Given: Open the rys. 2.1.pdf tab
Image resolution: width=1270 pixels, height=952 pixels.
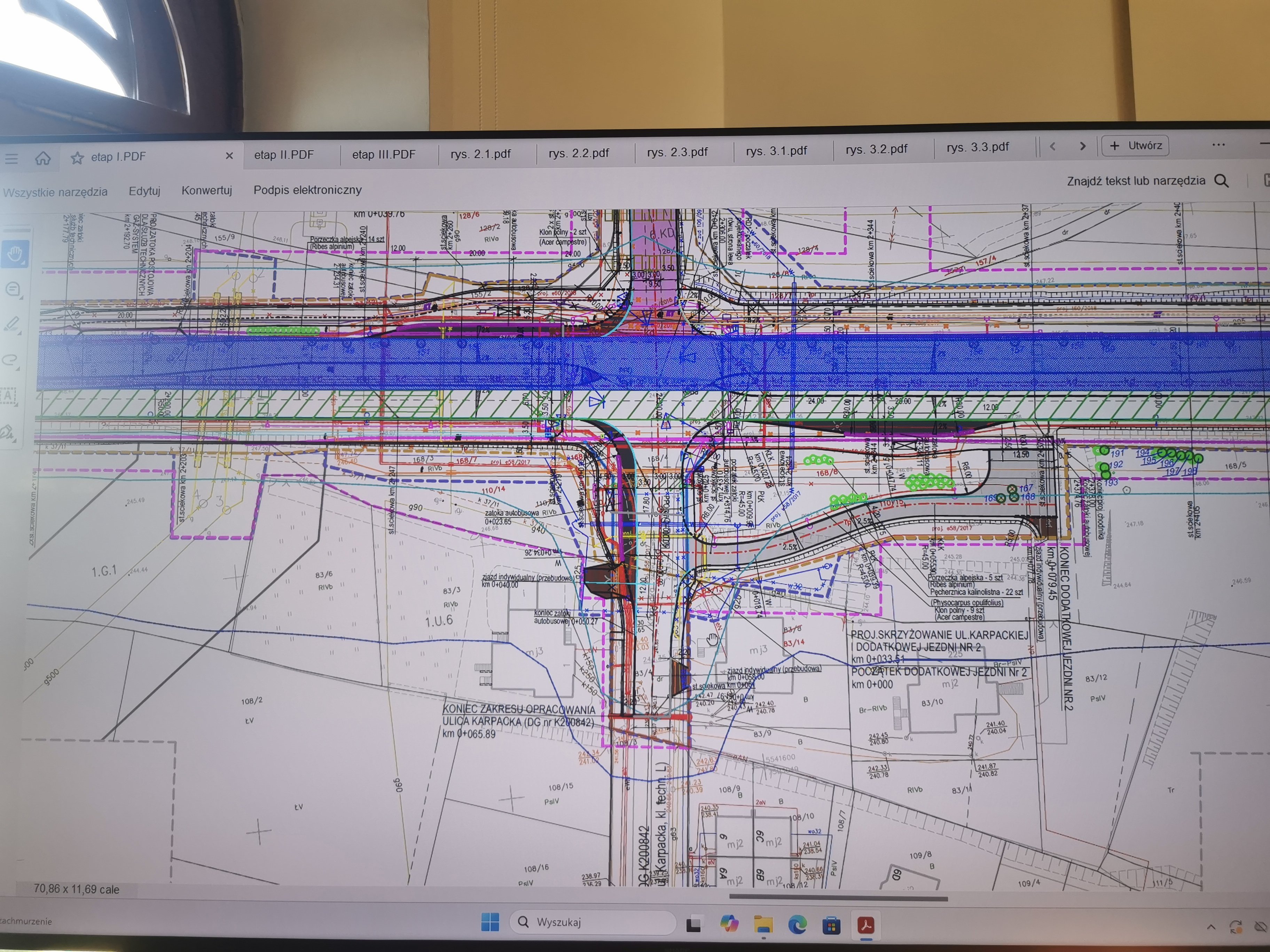Looking at the screenshot, I should click(480, 154).
